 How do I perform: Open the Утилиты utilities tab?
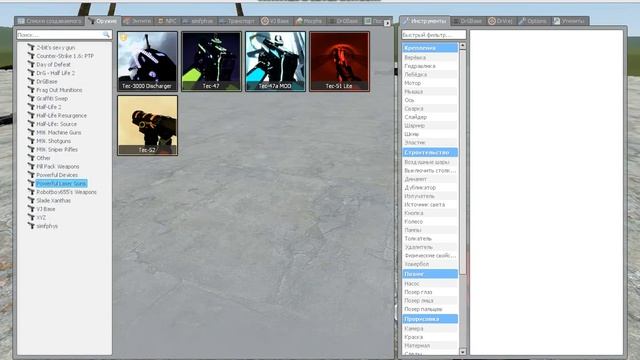point(570,21)
